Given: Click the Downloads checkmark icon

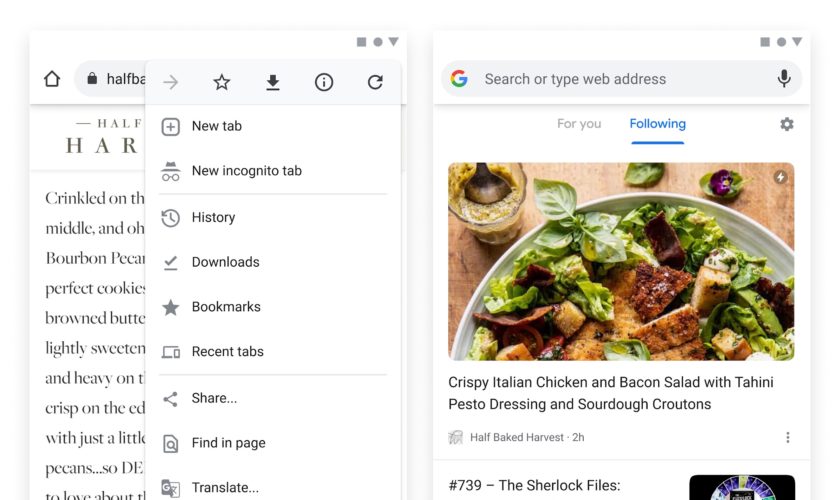Looking at the screenshot, I should (x=170, y=263).
